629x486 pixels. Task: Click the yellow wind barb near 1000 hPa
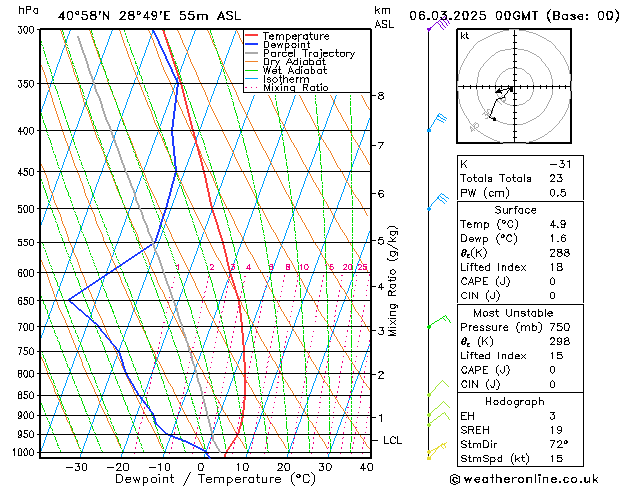click(433, 453)
